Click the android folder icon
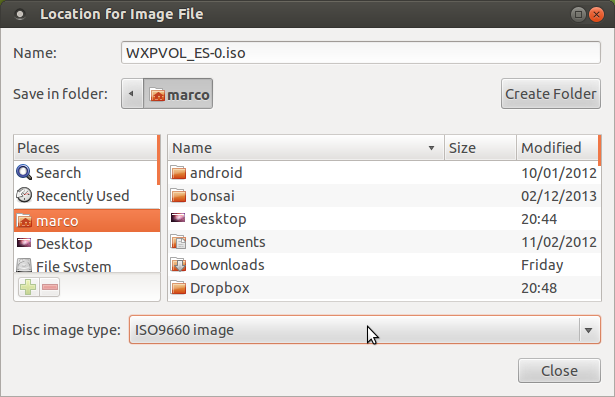The image size is (615, 397). click(x=178, y=173)
